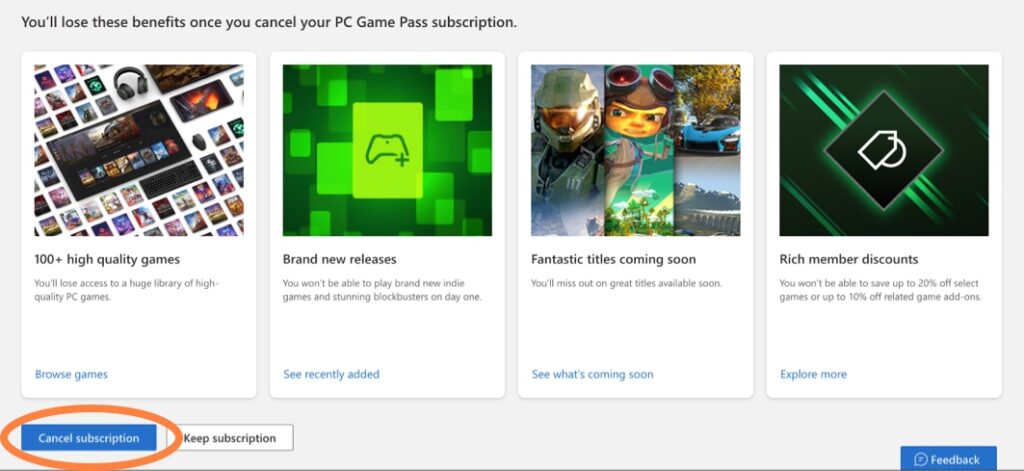Click the green controller plus image
1024x471 pixels.
point(387,150)
